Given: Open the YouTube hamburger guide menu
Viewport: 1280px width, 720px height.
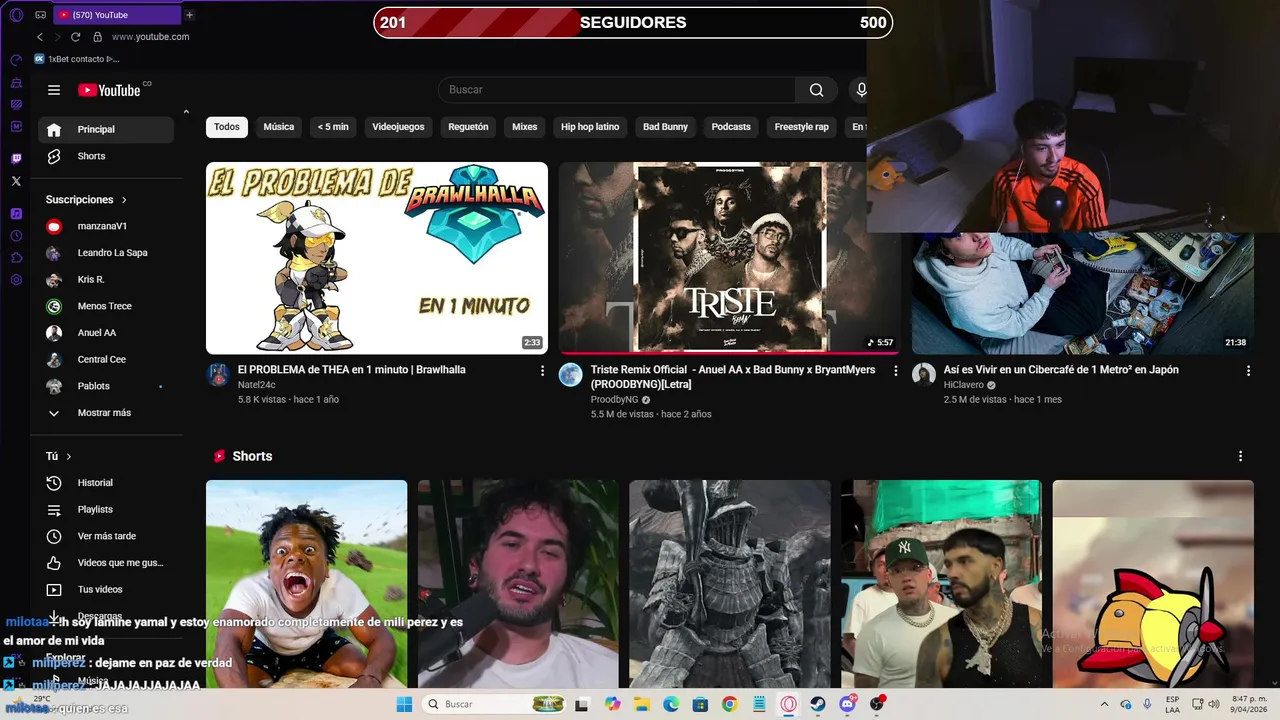Looking at the screenshot, I should 54,90.
